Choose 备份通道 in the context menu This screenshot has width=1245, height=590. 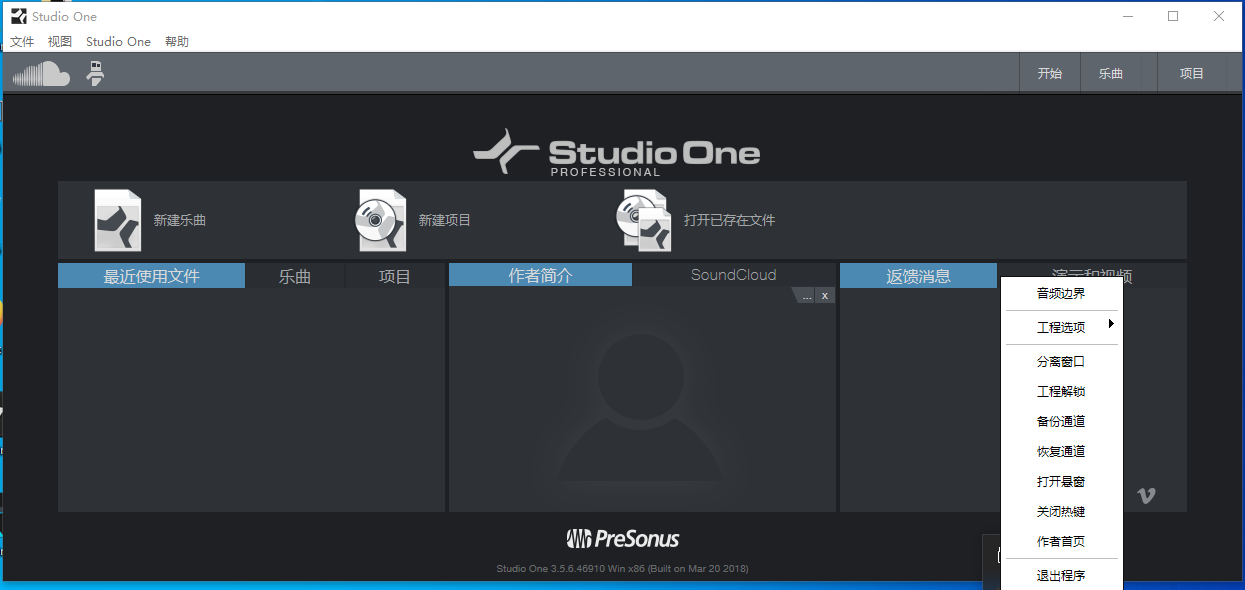1061,422
